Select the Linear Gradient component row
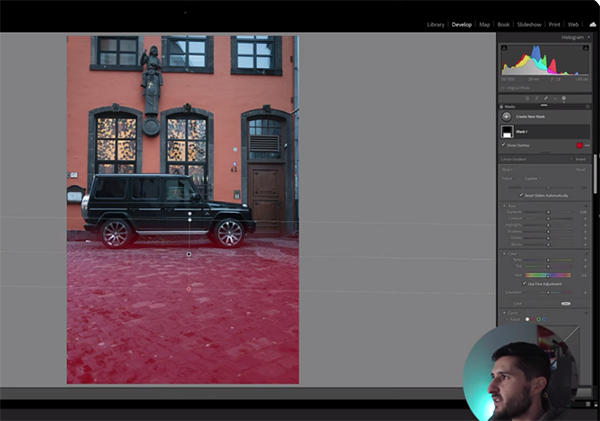The image size is (600, 421). [x=545, y=159]
